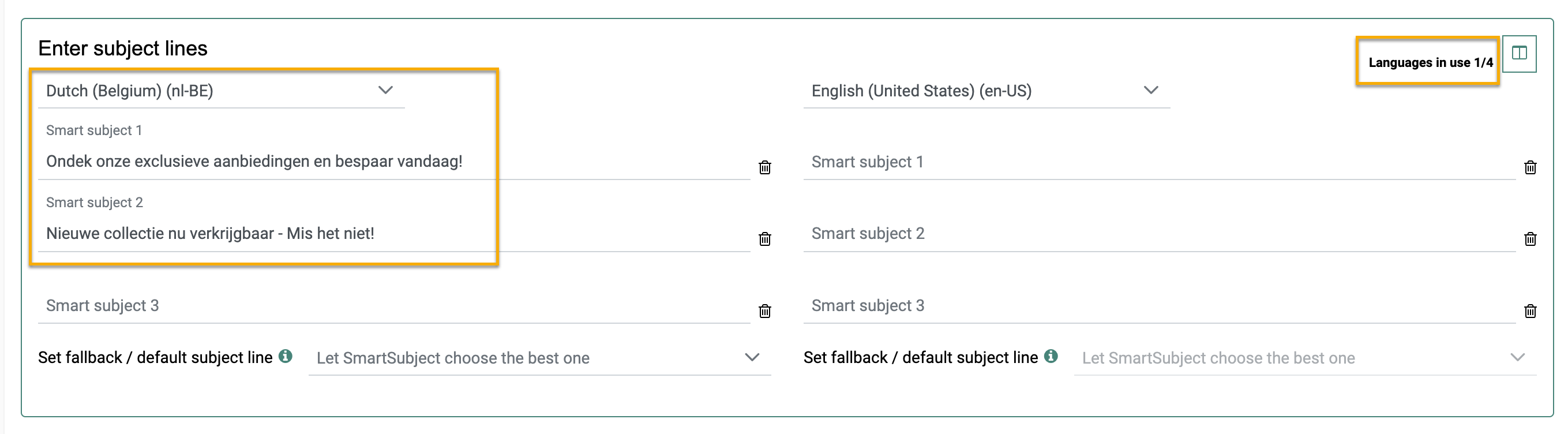Screen dimensions: 1568x434
Task: Click the English Smart subject 3 field
Action: pos(1157,305)
